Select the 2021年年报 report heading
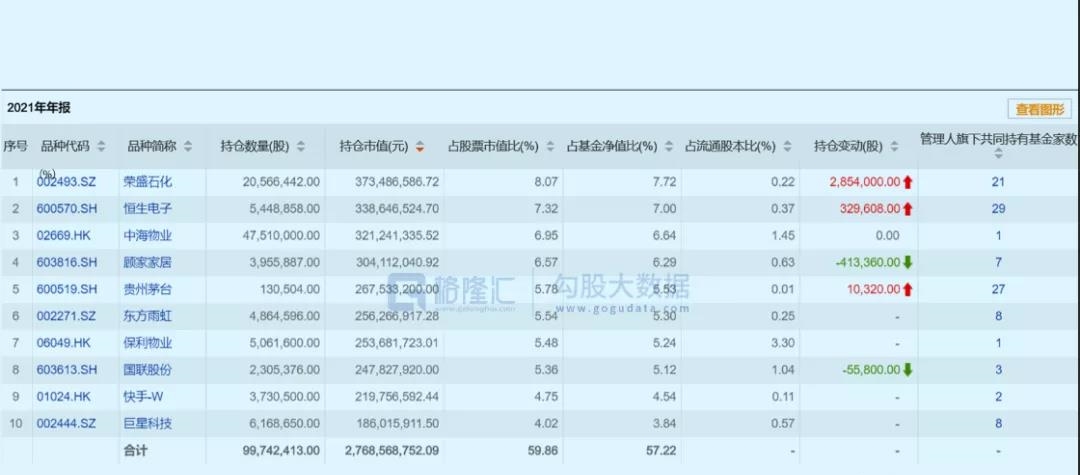 (x=39, y=107)
